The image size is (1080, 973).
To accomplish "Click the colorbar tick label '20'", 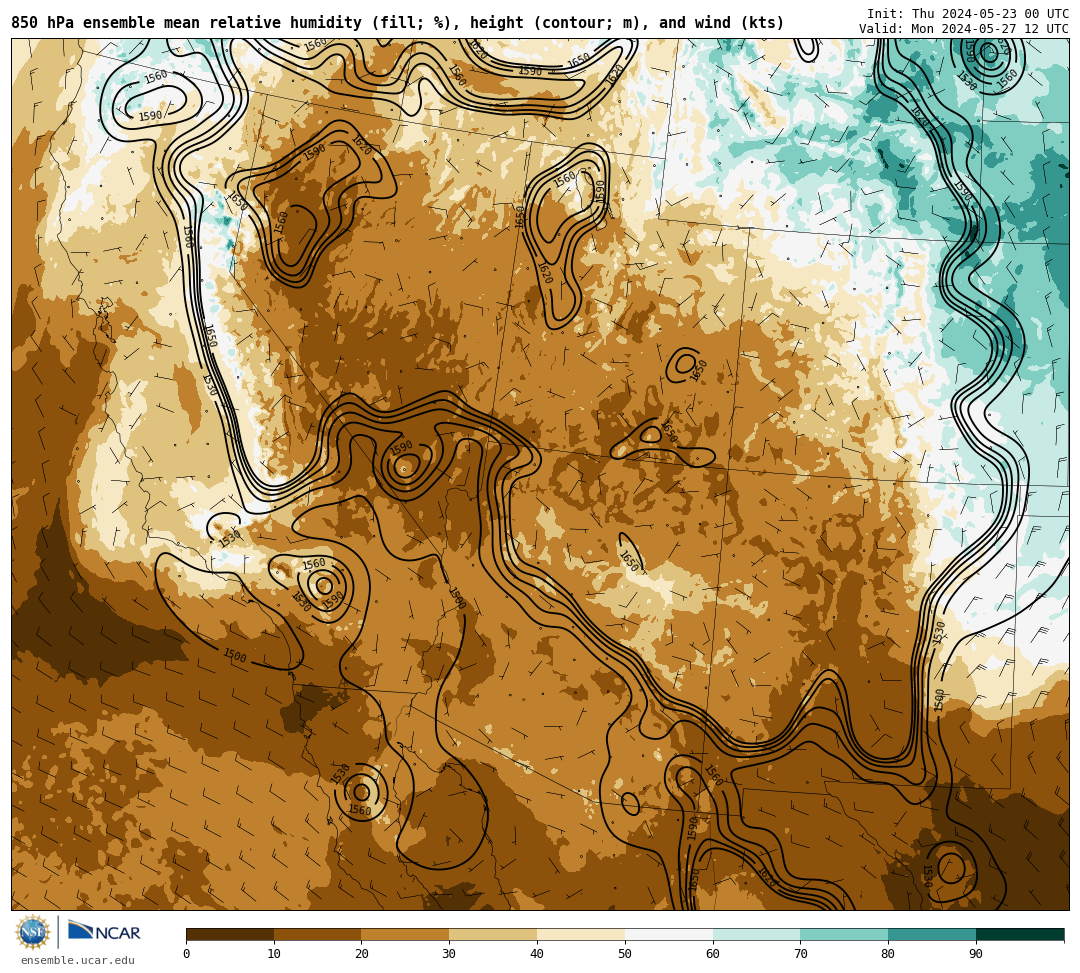I will coord(362,954).
